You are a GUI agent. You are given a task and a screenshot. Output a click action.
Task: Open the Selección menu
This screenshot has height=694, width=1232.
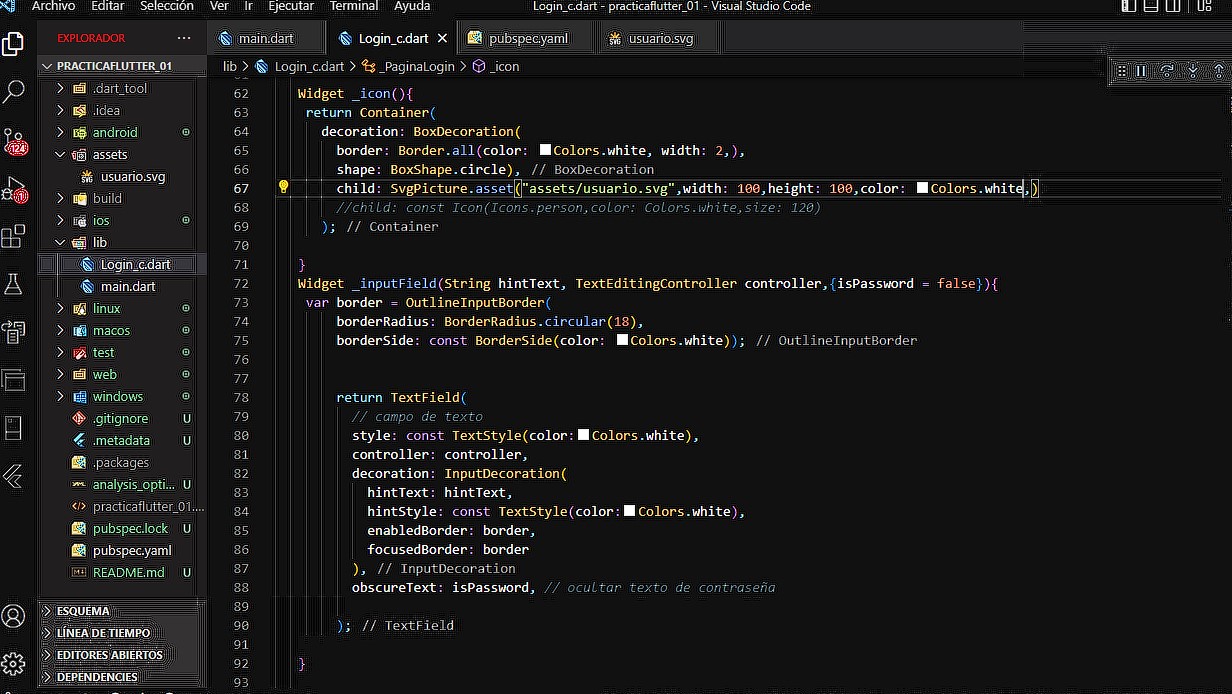167,6
